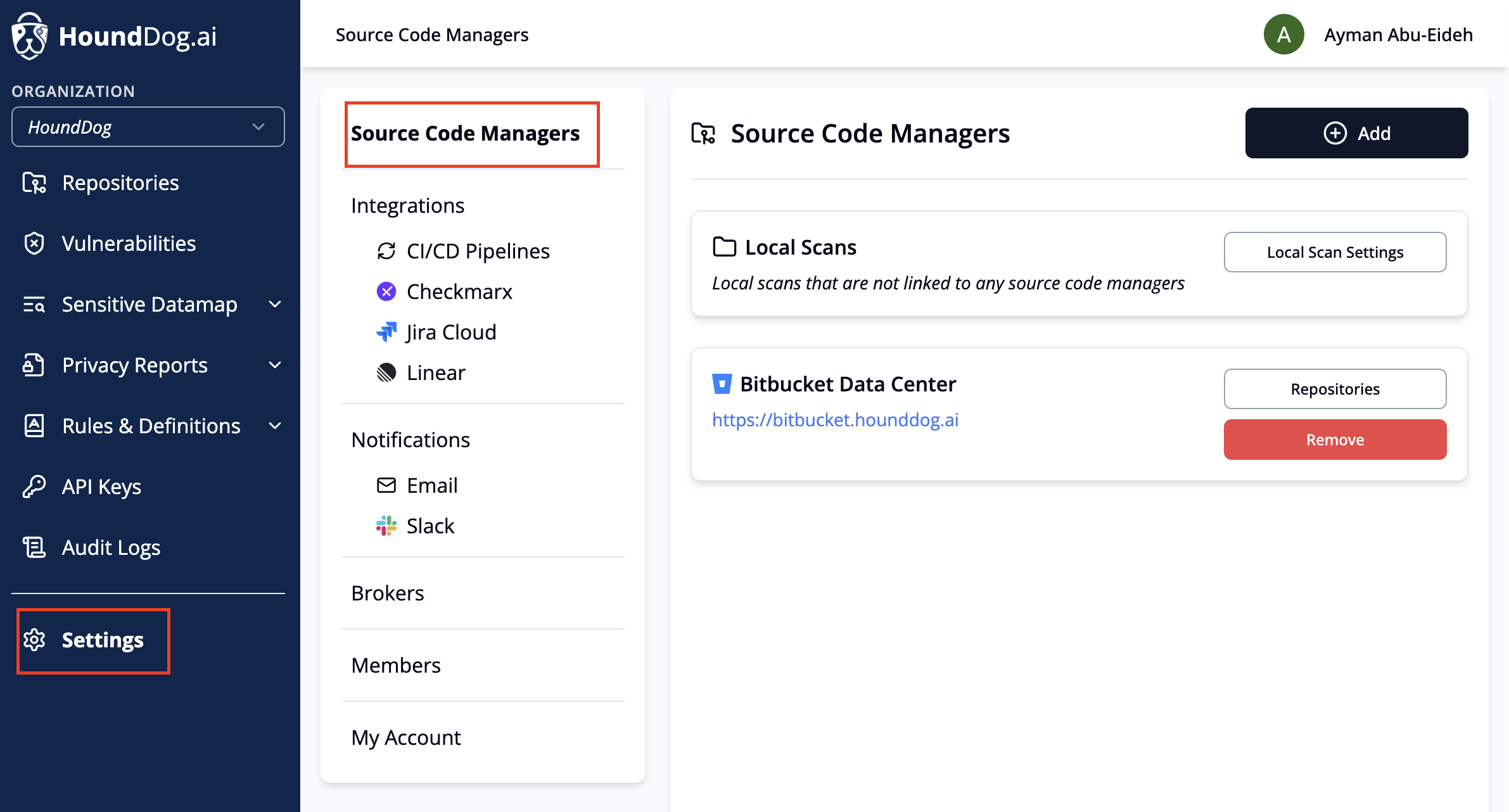Expand the Privacy Reports chevron
The image size is (1509, 812).
275,365
